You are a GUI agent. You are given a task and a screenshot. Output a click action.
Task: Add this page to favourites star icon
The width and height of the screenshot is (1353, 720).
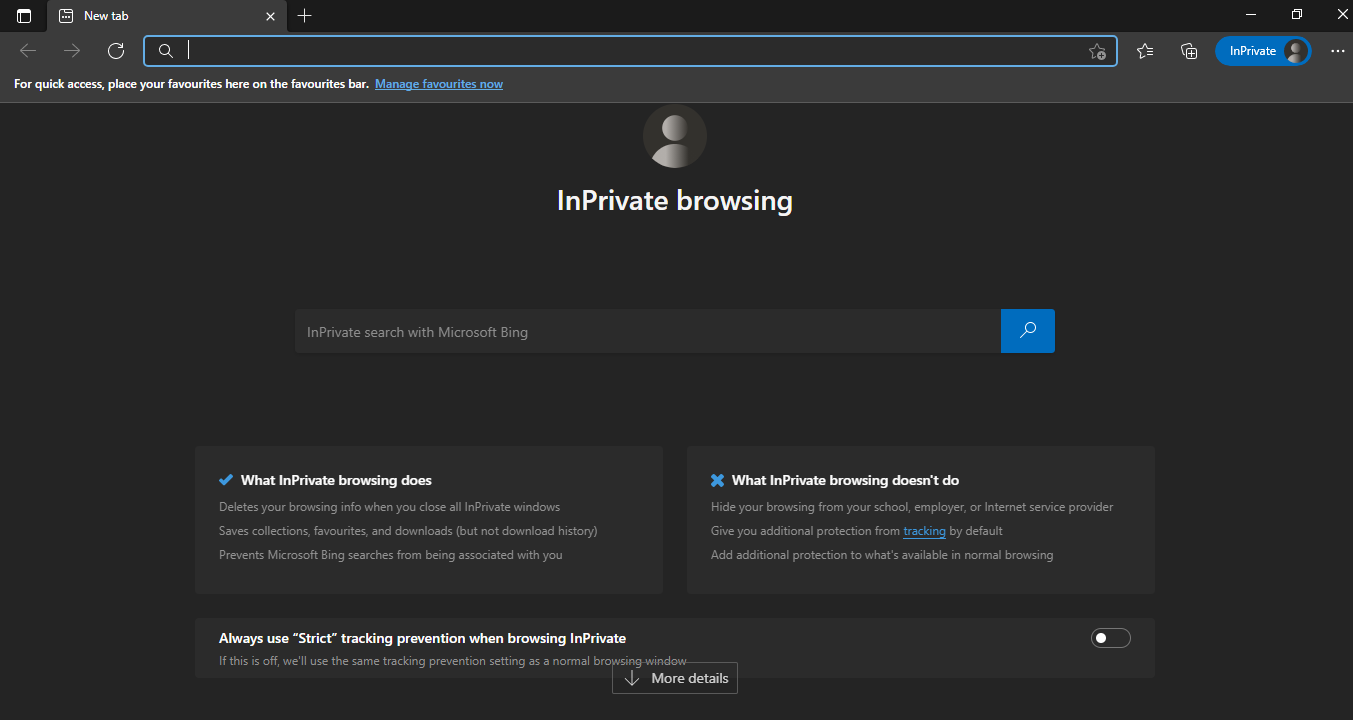coord(1097,52)
